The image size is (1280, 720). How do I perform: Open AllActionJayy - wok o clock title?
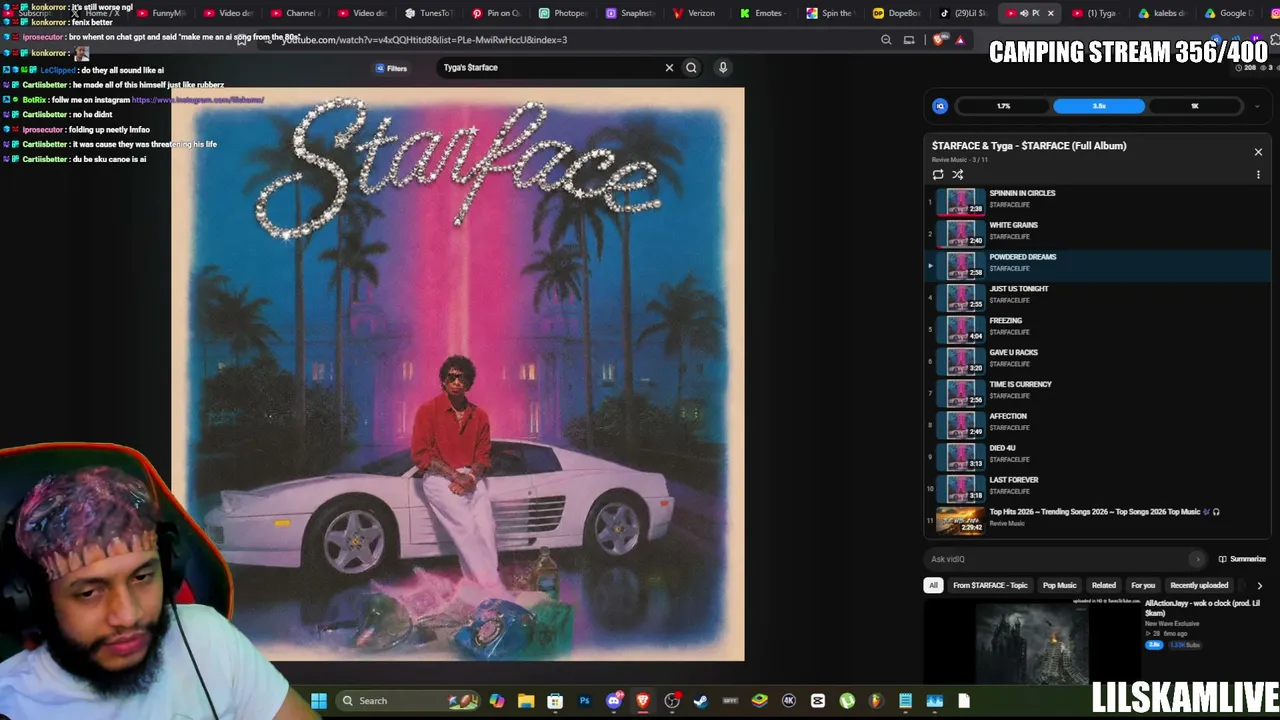tap(1202, 608)
